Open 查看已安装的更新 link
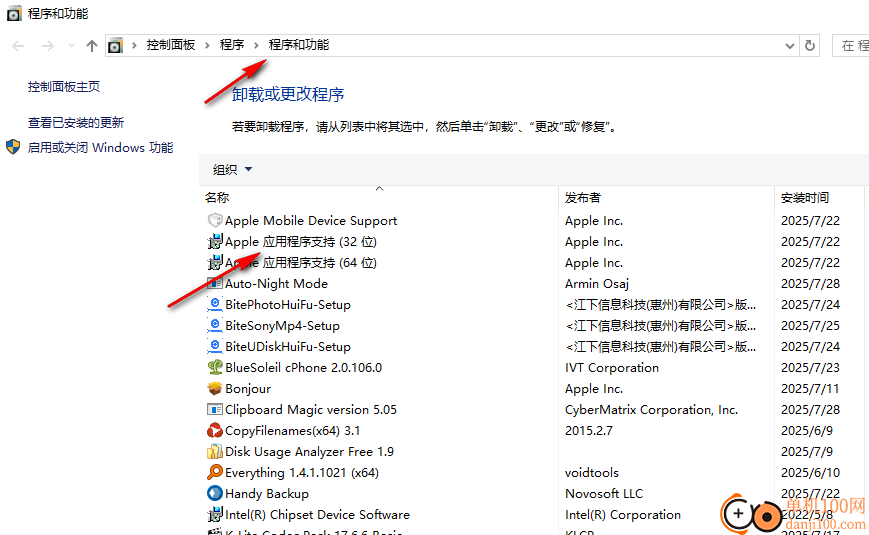Viewport: 869px width, 535px height. [76, 123]
